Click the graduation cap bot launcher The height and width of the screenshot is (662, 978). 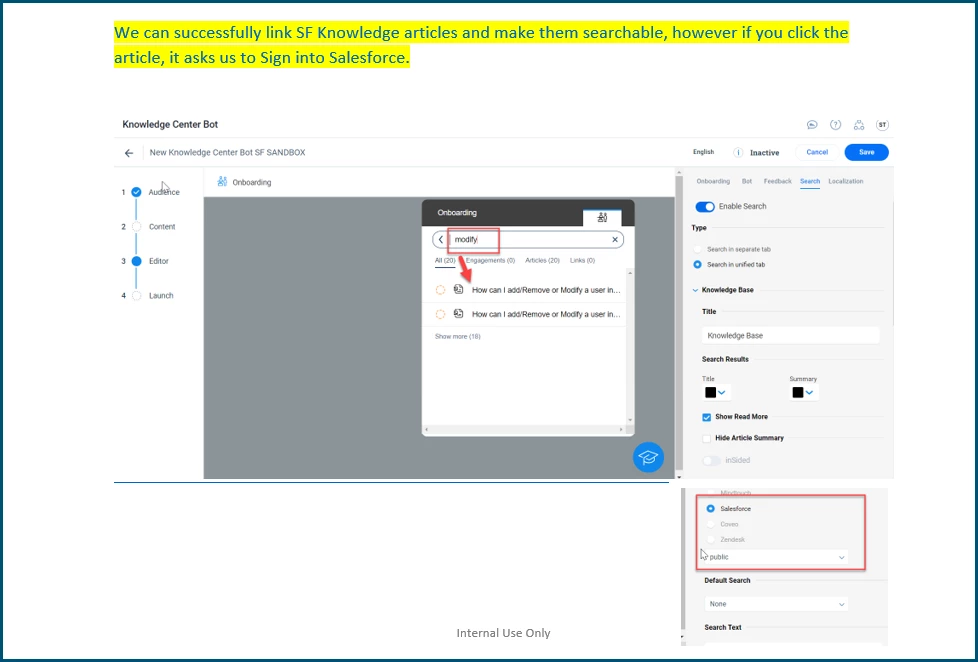[648, 457]
